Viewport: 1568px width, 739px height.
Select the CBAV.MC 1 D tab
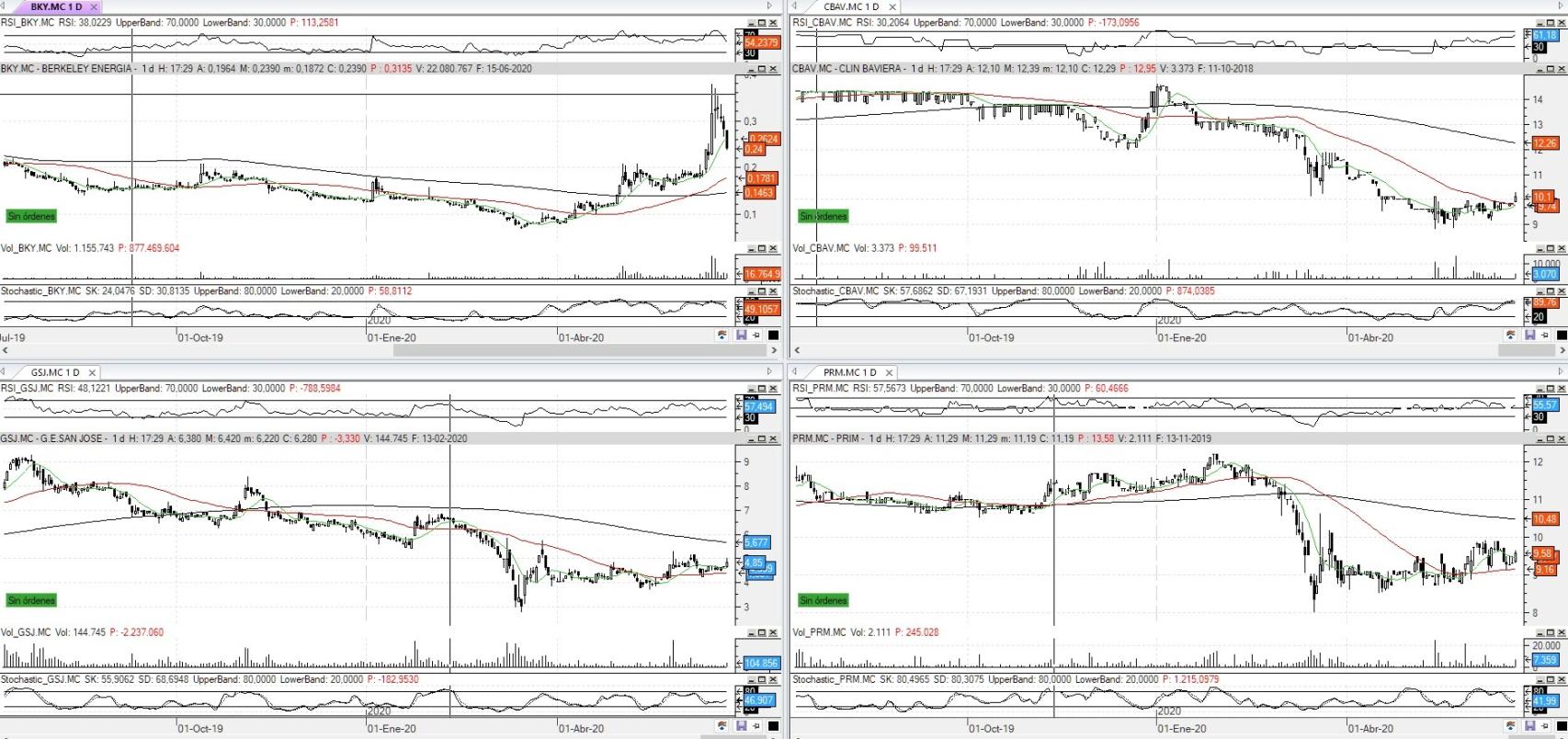851,6
